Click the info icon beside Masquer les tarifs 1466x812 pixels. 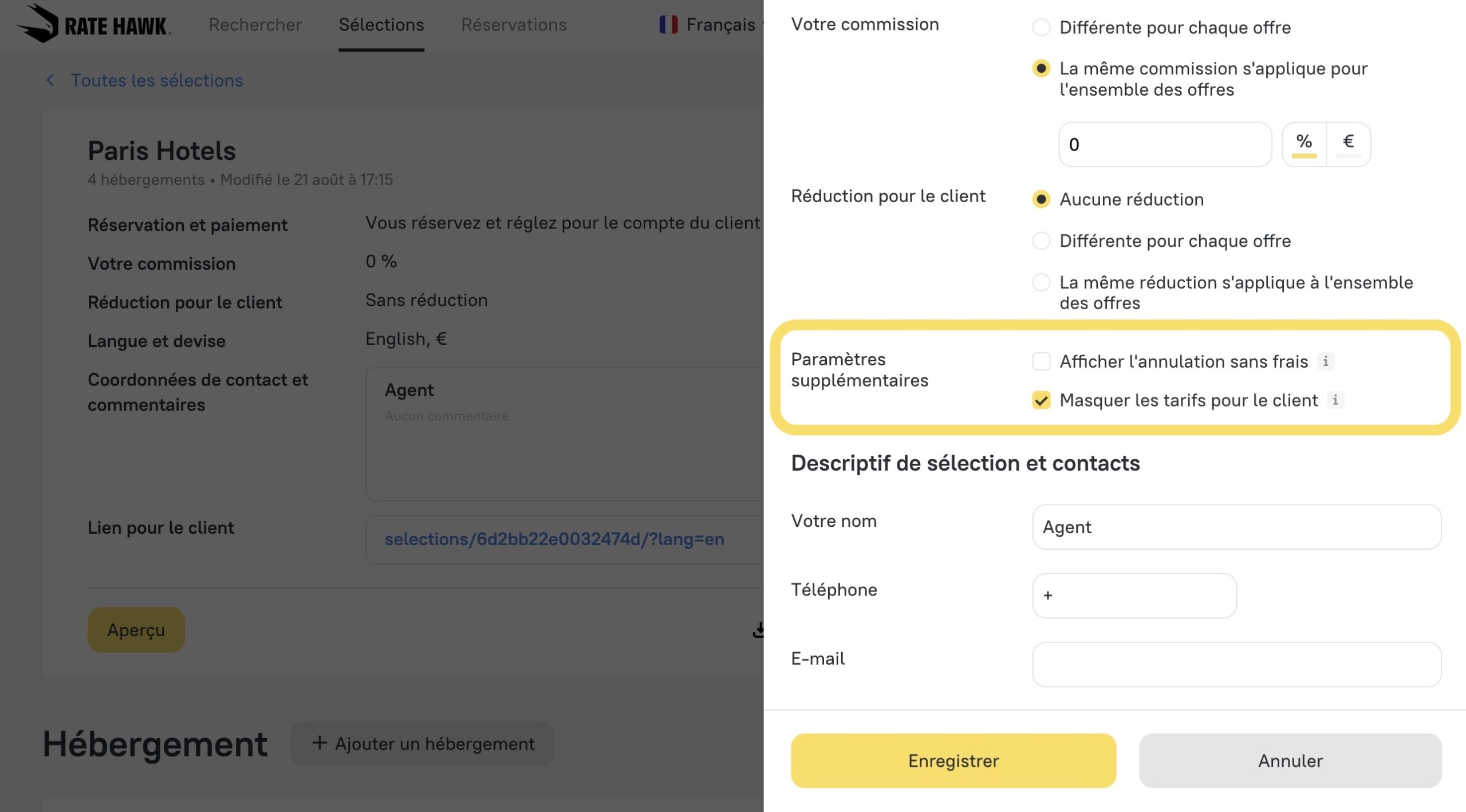[x=1335, y=400]
